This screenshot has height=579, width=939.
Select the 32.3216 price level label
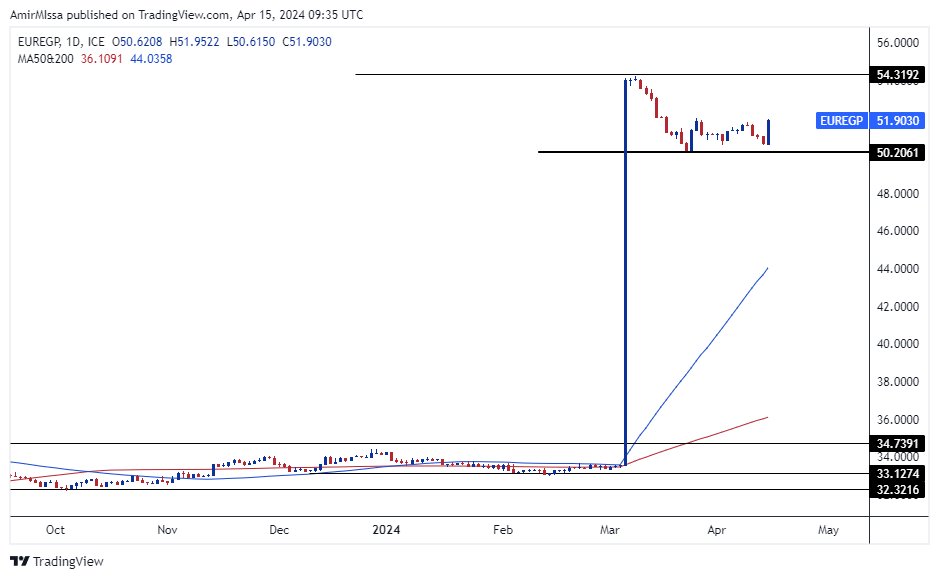pyautogui.click(x=897, y=490)
